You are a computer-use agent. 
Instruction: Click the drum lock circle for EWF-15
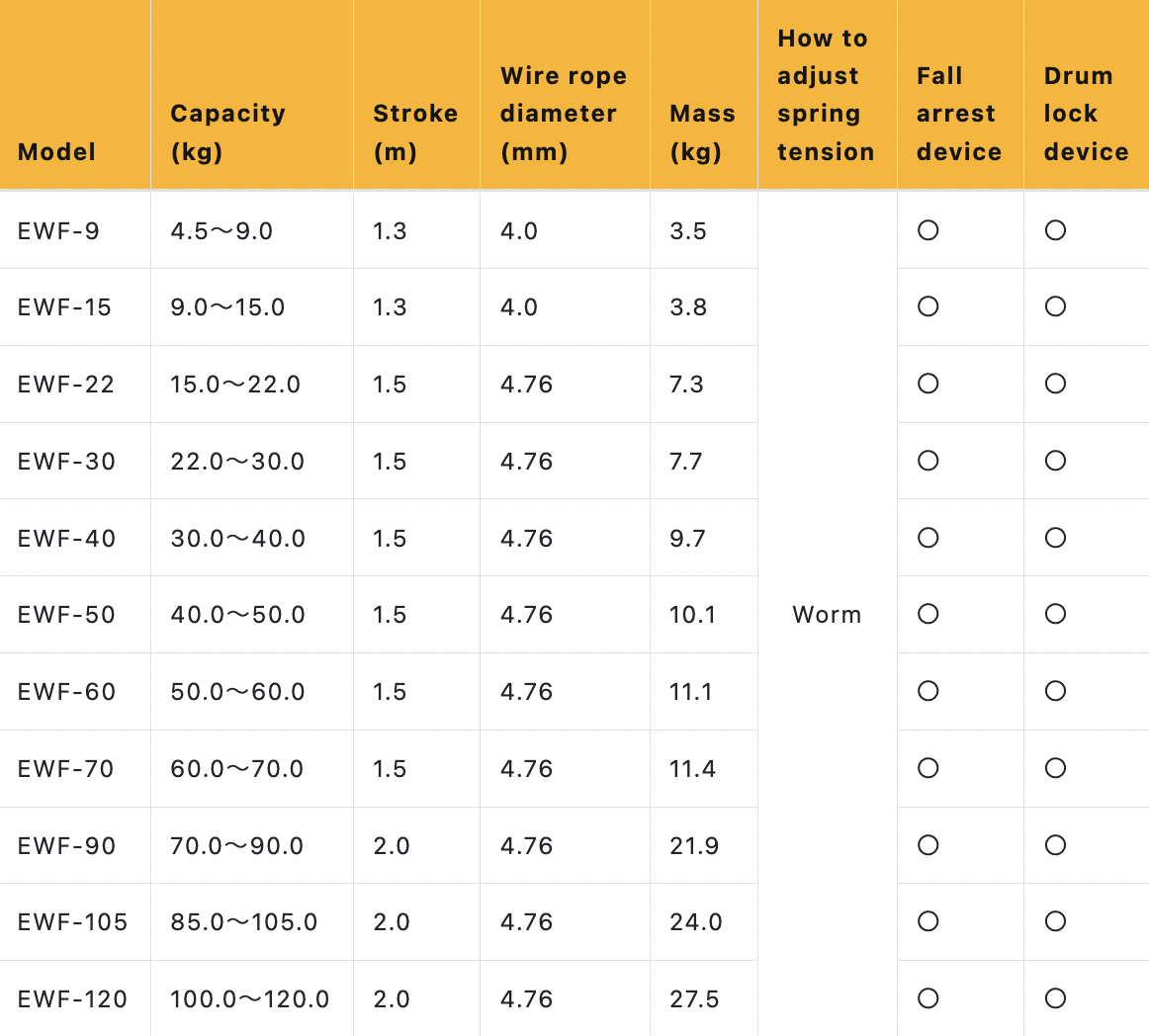coord(1055,306)
